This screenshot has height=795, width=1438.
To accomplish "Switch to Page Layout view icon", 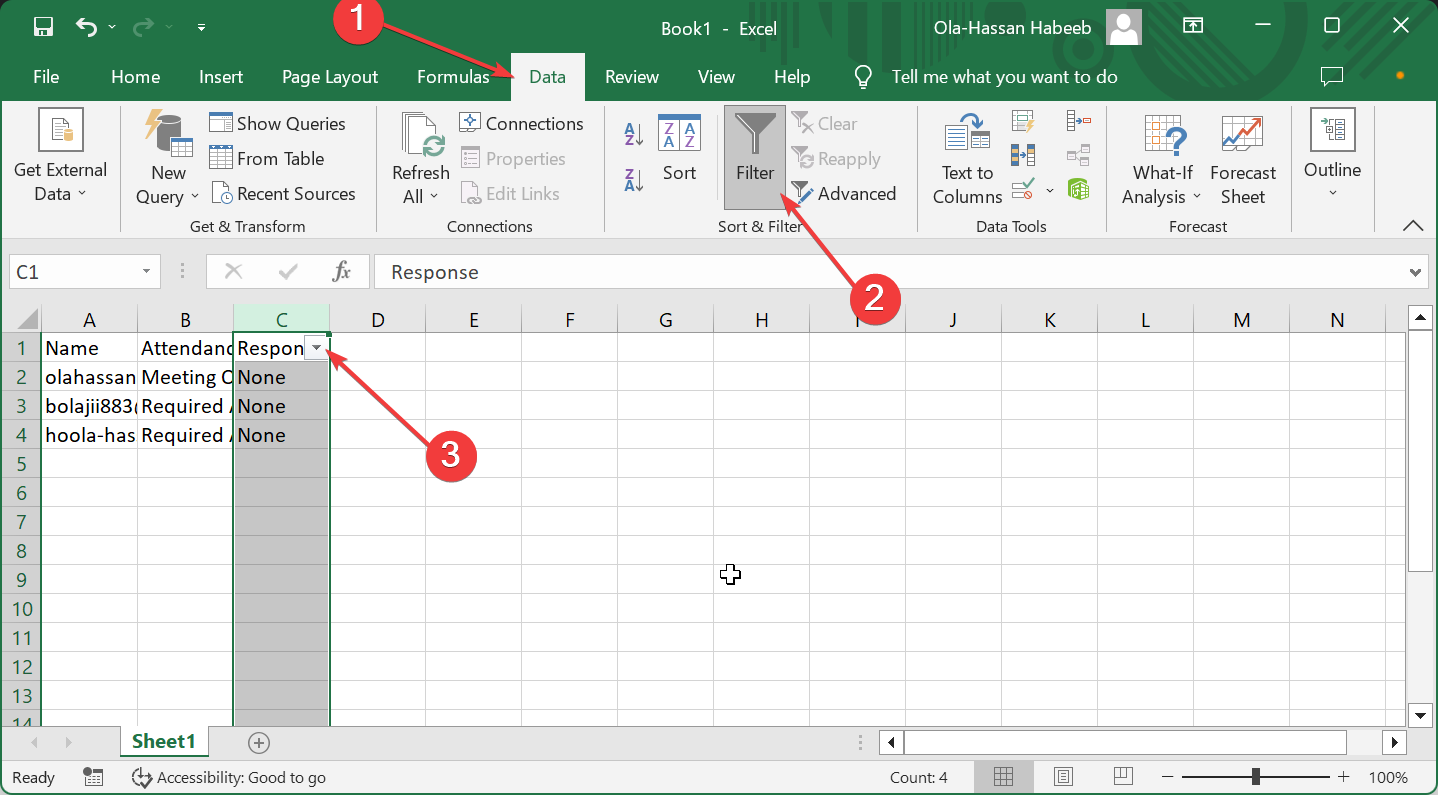I will (1063, 777).
